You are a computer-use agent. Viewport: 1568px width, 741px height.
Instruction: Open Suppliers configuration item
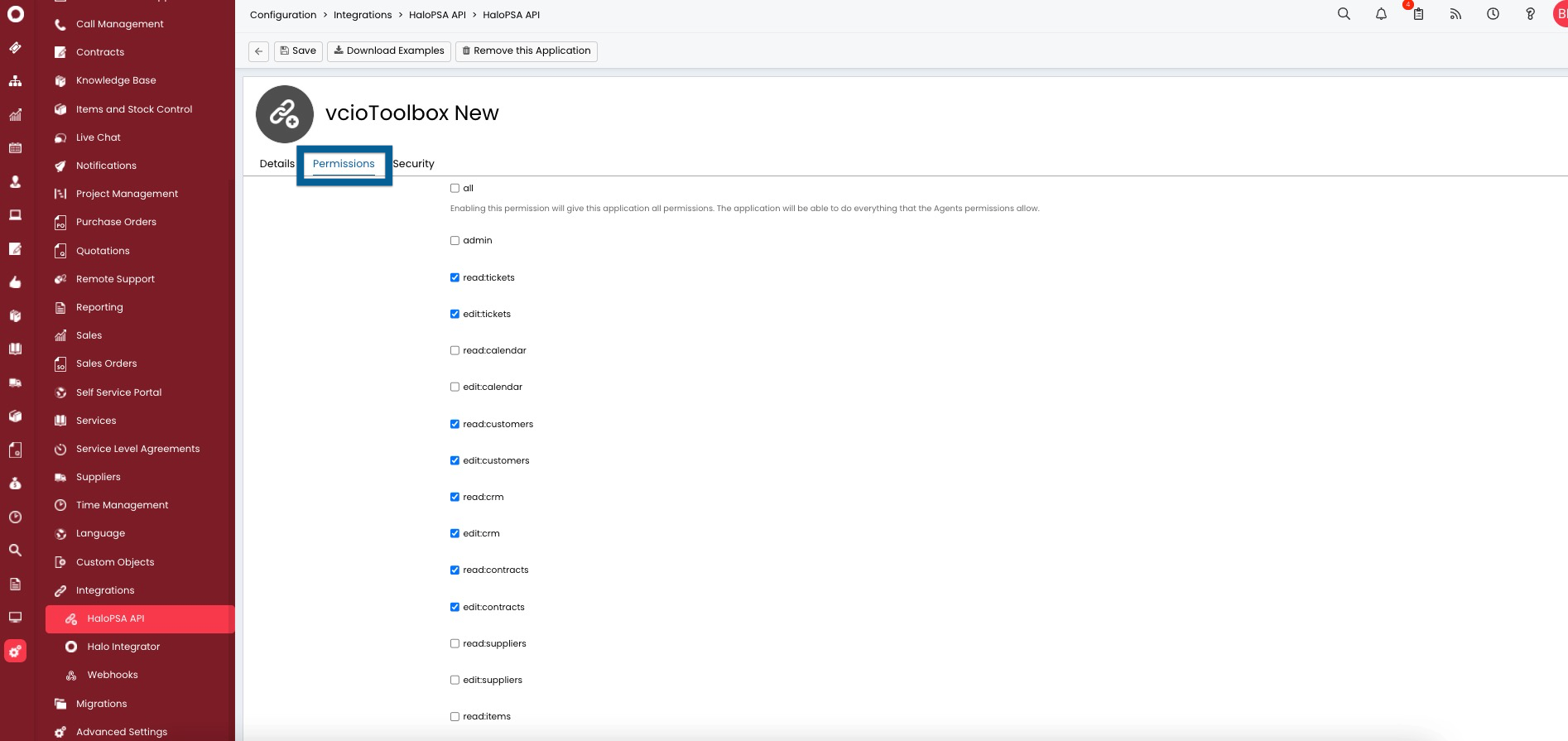tap(98, 477)
